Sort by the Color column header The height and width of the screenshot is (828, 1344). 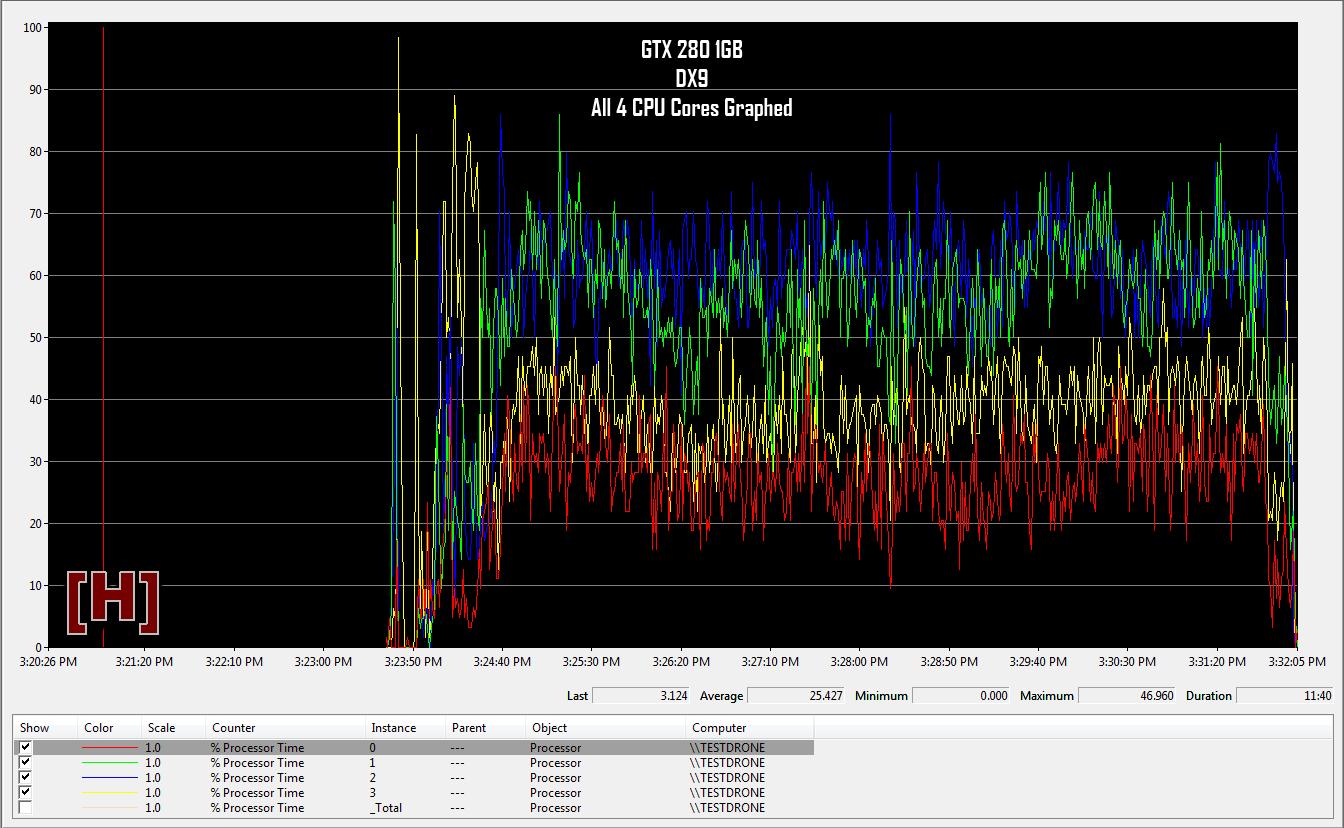point(110,727)
